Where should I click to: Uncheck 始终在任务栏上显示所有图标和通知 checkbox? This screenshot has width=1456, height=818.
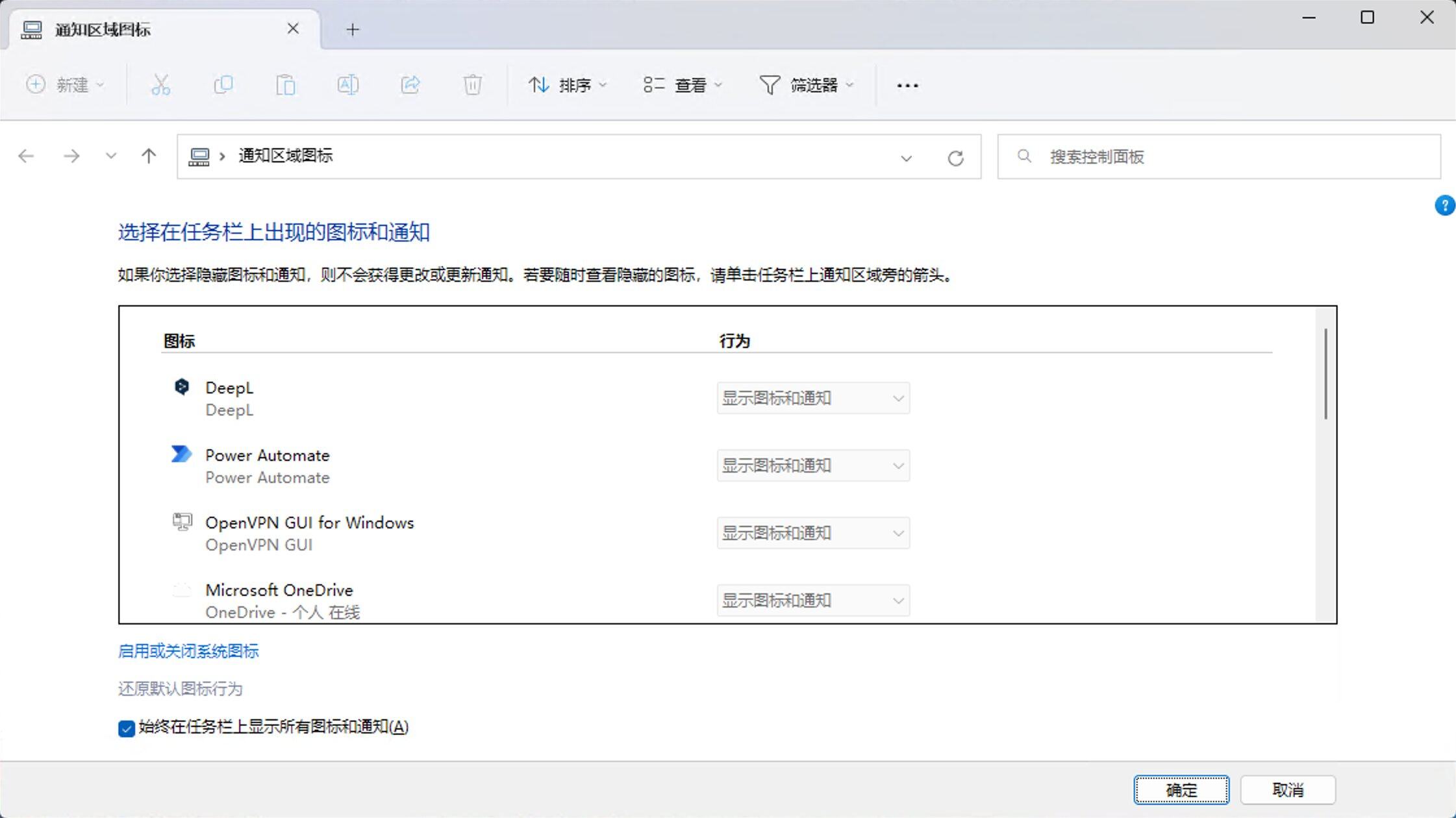pyautogui.click(x=127, y=728)
